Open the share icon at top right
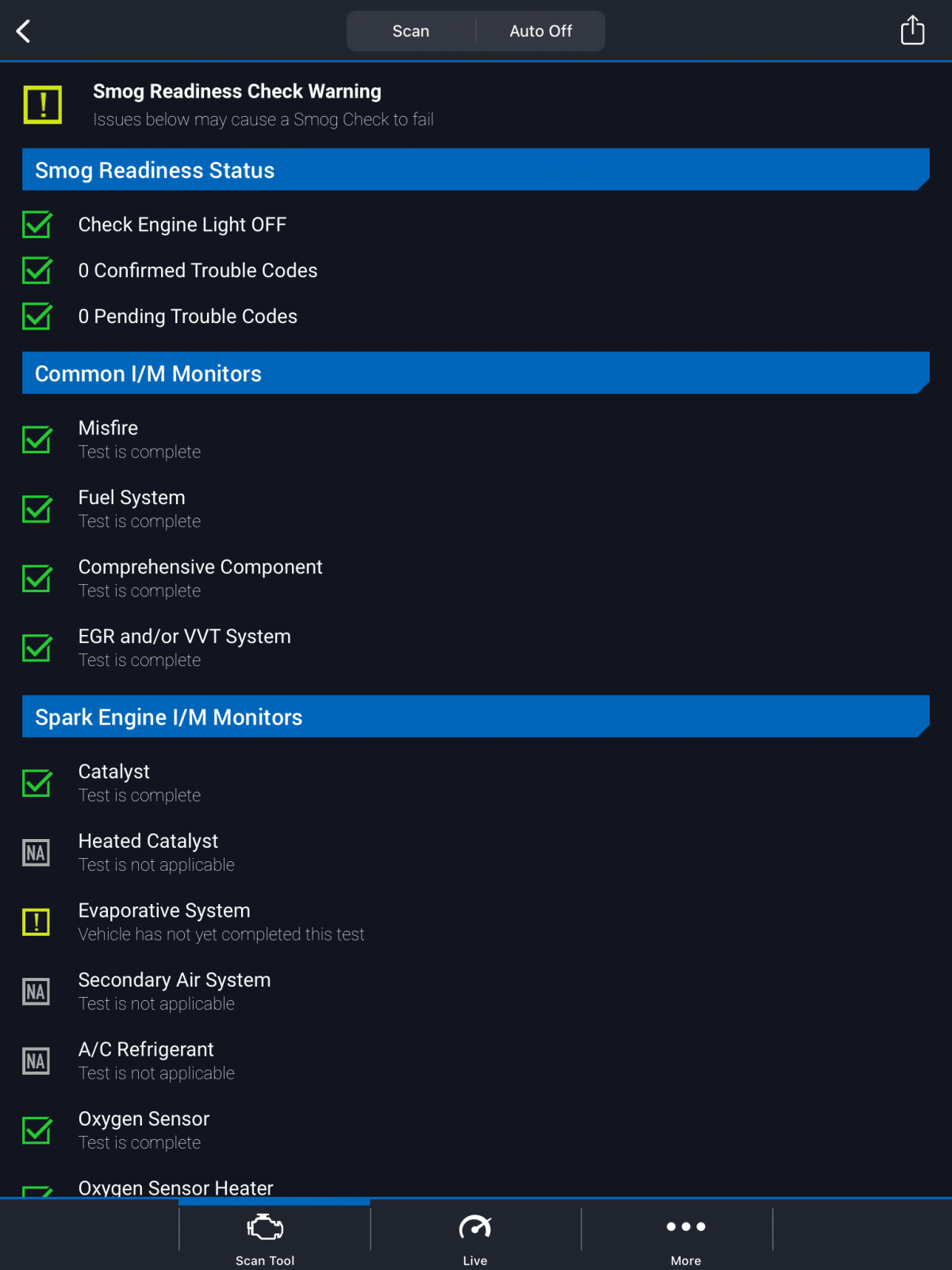 [912, 30]
